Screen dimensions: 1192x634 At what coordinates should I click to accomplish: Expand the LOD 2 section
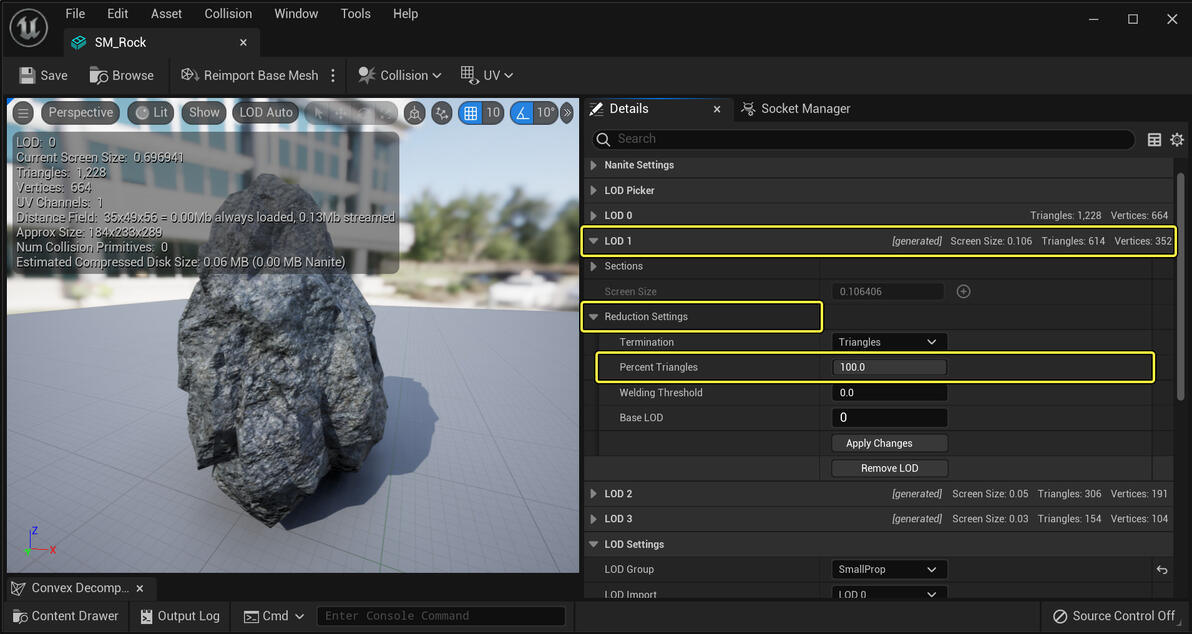coord(594,494)
